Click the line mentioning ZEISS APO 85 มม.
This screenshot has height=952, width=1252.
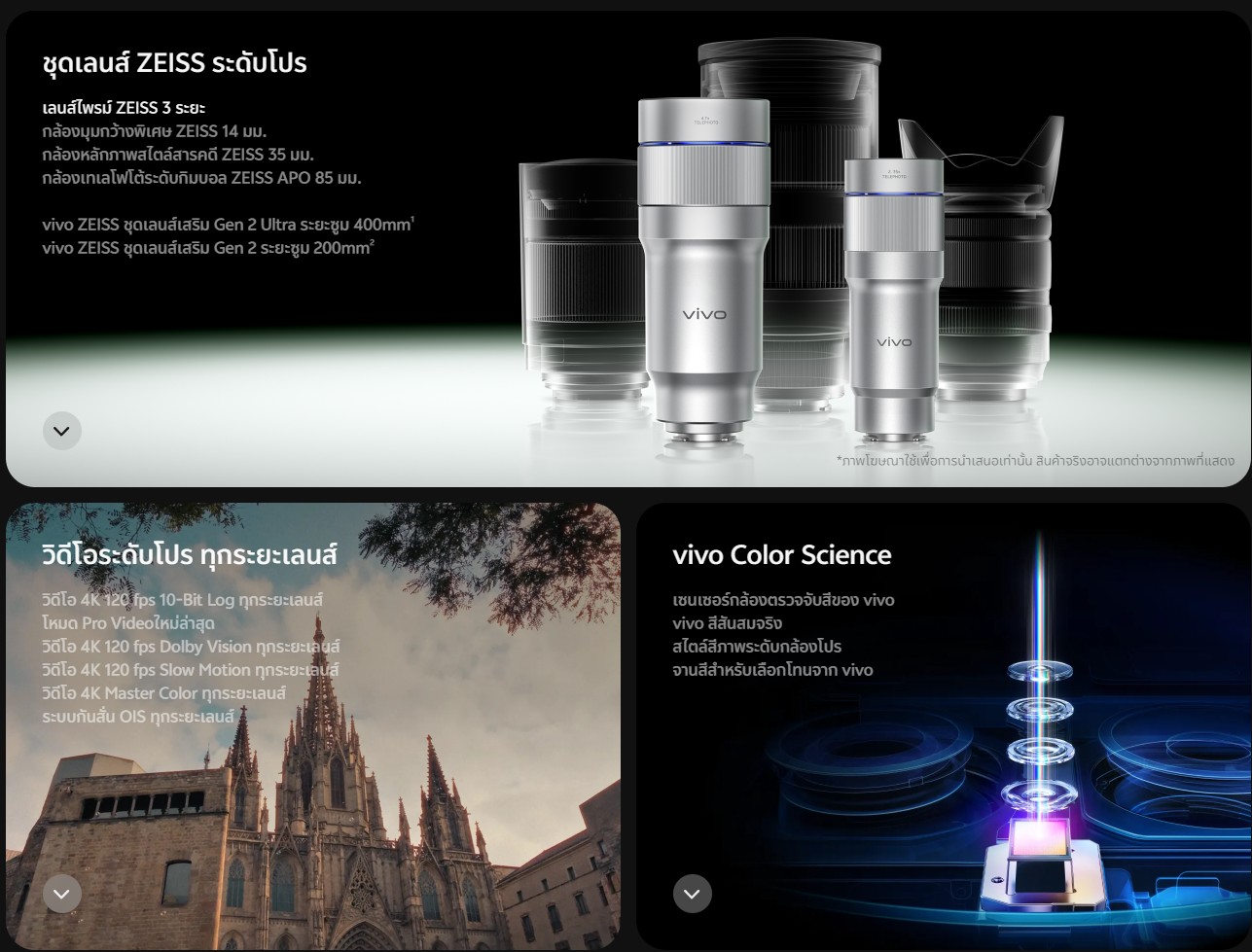pos(201,177)
